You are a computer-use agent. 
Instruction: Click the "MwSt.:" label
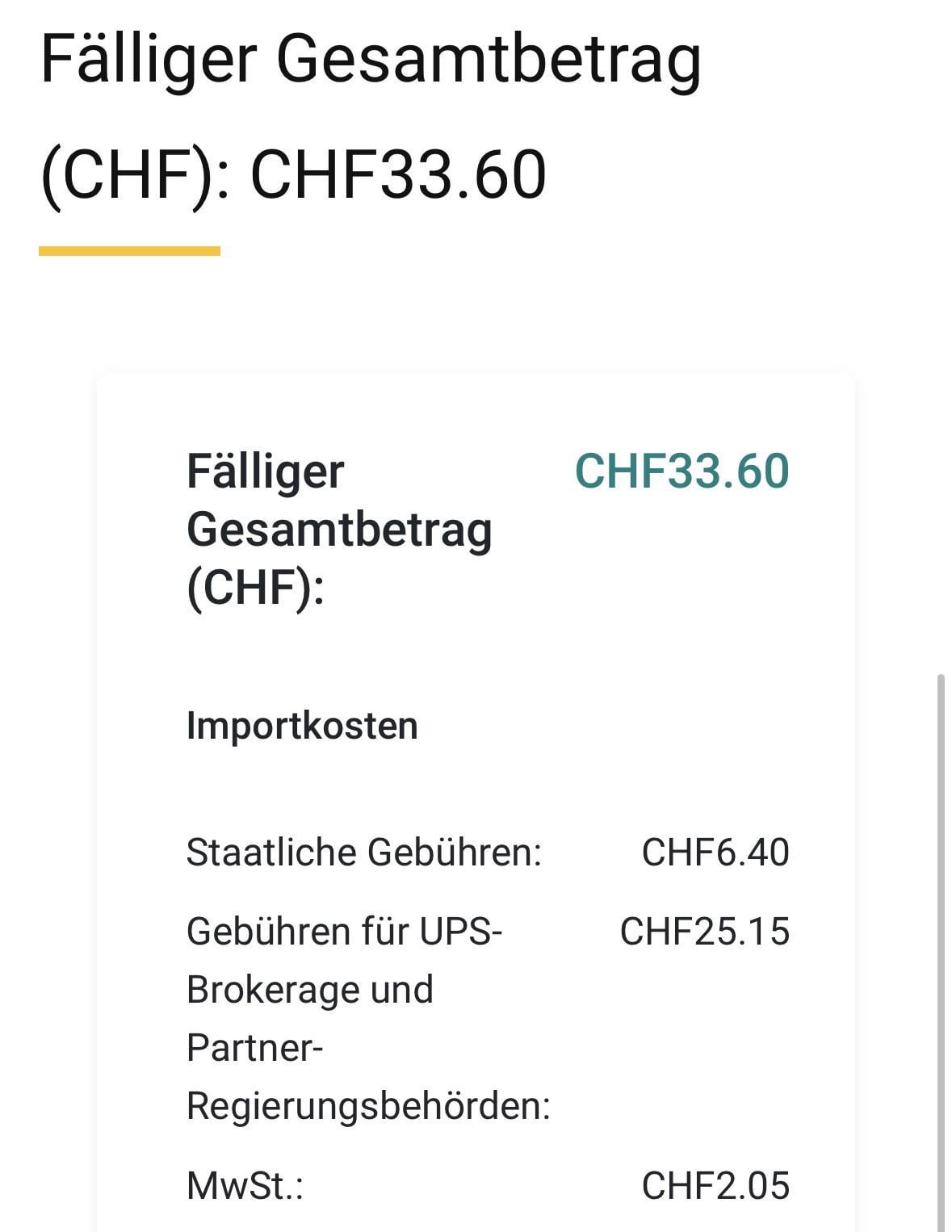tap(245, 1186)
